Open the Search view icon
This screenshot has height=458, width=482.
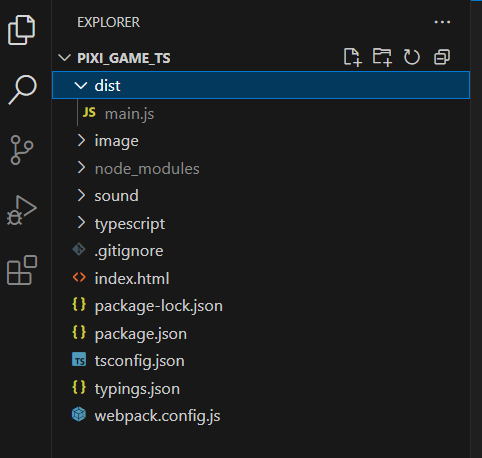(x=22, y=89)
